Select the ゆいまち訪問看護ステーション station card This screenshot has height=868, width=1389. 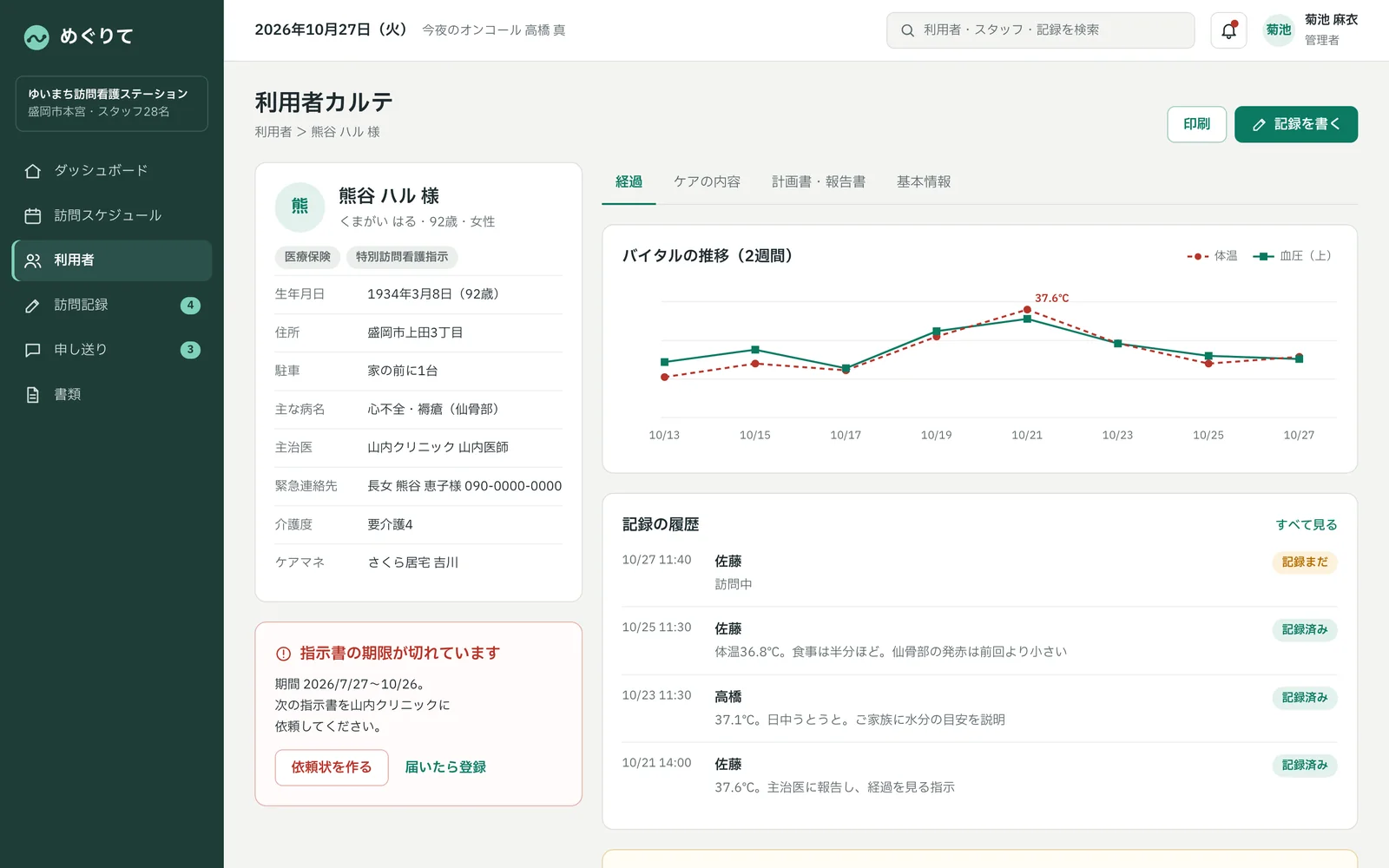click(x=112, y=103)
